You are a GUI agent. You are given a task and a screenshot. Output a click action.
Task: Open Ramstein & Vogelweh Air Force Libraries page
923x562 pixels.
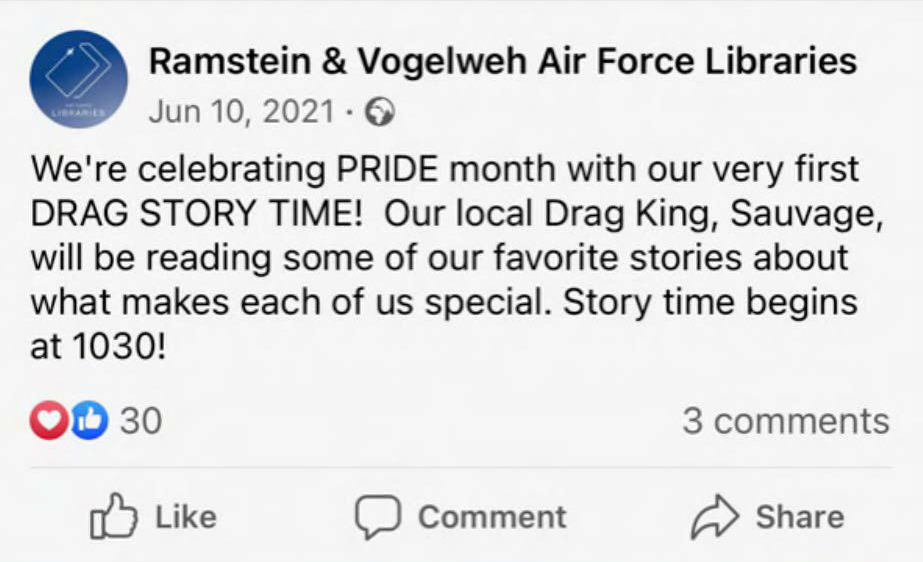(502, 62)
